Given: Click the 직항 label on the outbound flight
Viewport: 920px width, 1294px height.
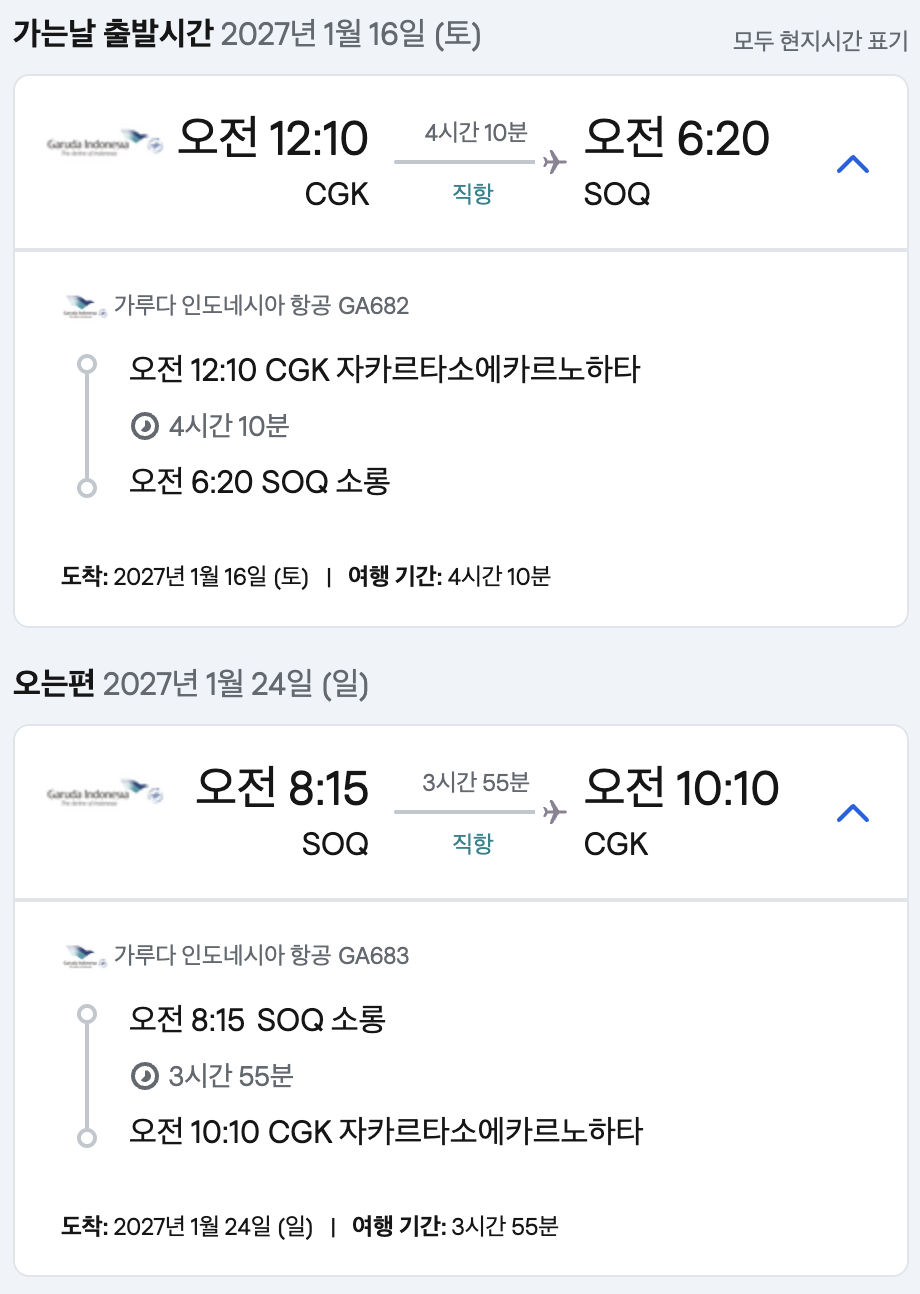Looking at the screenshot, I should [x=473, y=193].
